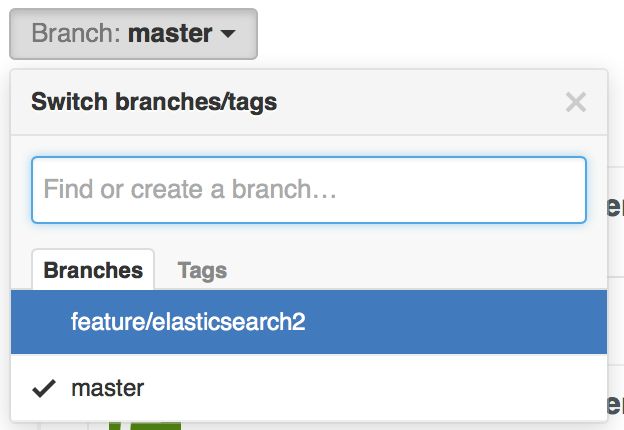Toggle the branch selector via down triangle
624x430 pixels.
[x=228, y=34]
